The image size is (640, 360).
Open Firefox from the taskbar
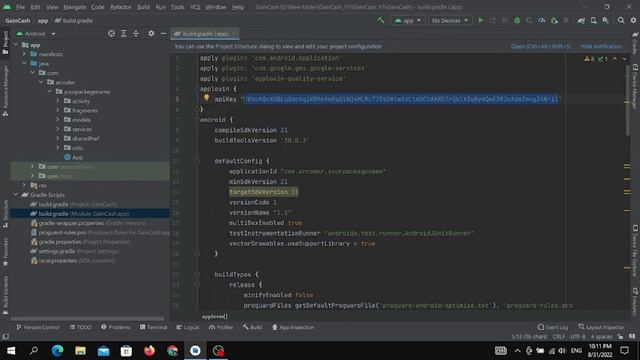coord(149,351)
